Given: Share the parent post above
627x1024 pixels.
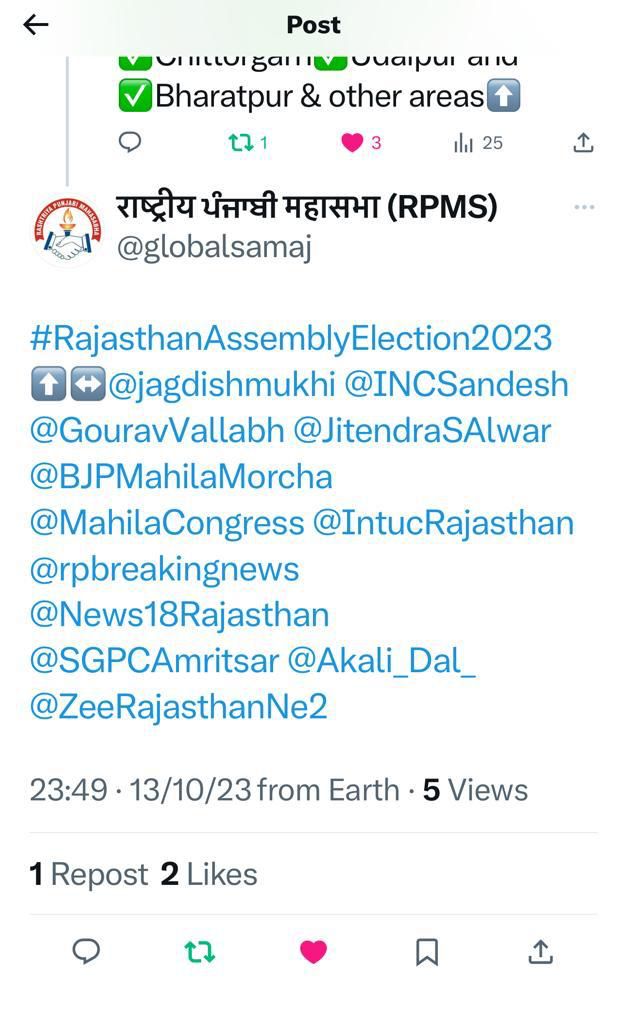Looking at the screenshot, I should coord(584,143).
